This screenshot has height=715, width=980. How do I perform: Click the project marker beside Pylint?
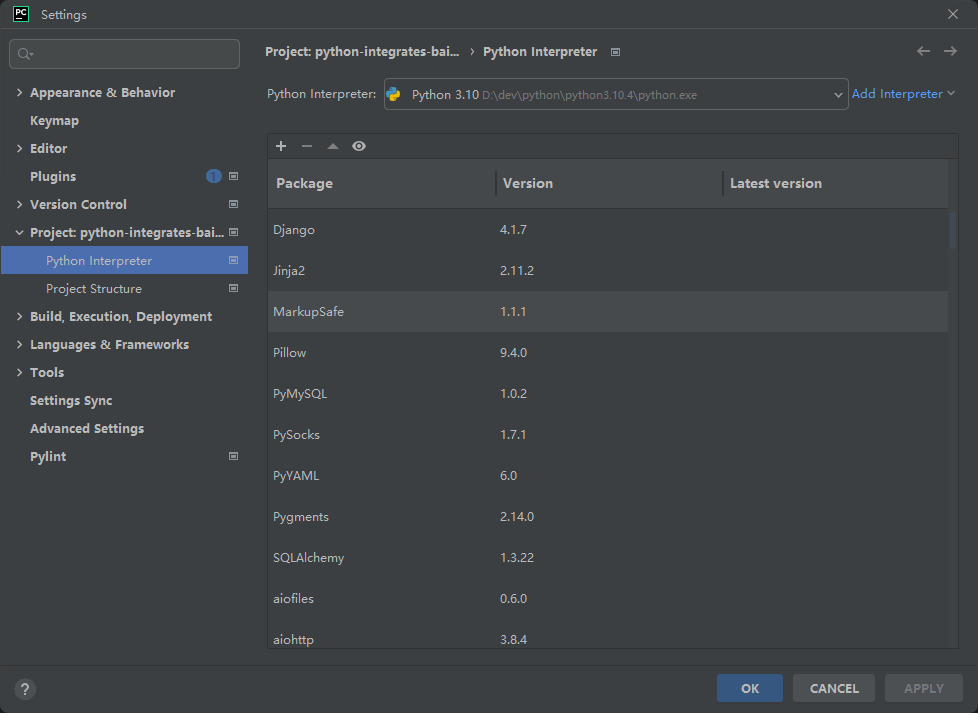pyautogui.click(x=234, y=456)
